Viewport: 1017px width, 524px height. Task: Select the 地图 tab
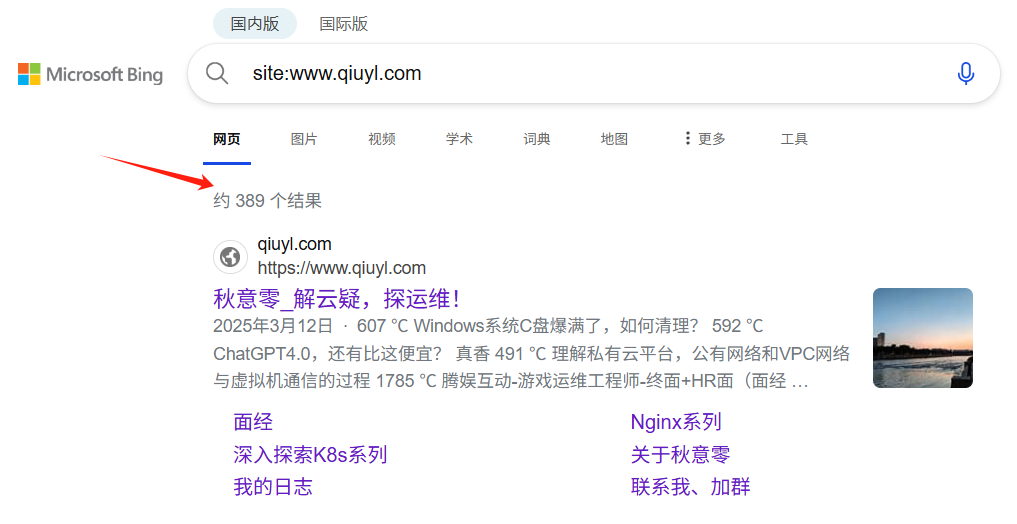614,139
